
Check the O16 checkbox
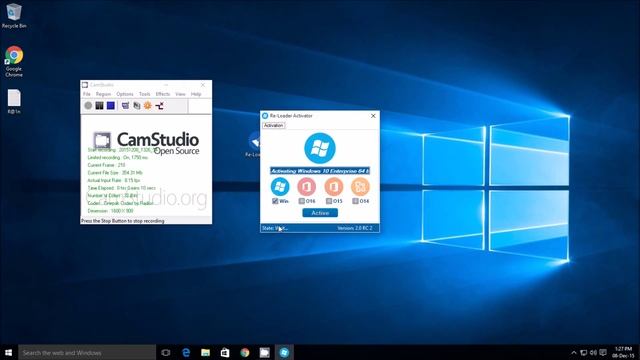pyautogui.click(x=302, y=201)
